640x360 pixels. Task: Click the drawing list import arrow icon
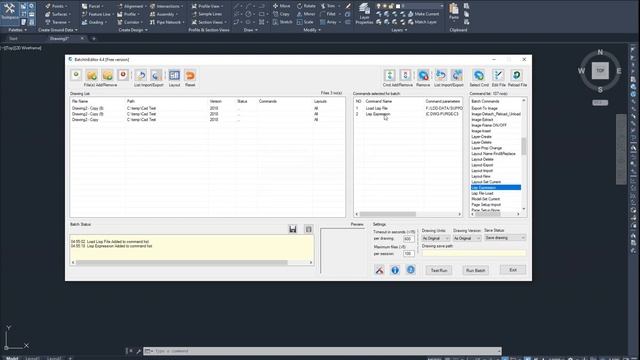(141, 75)
